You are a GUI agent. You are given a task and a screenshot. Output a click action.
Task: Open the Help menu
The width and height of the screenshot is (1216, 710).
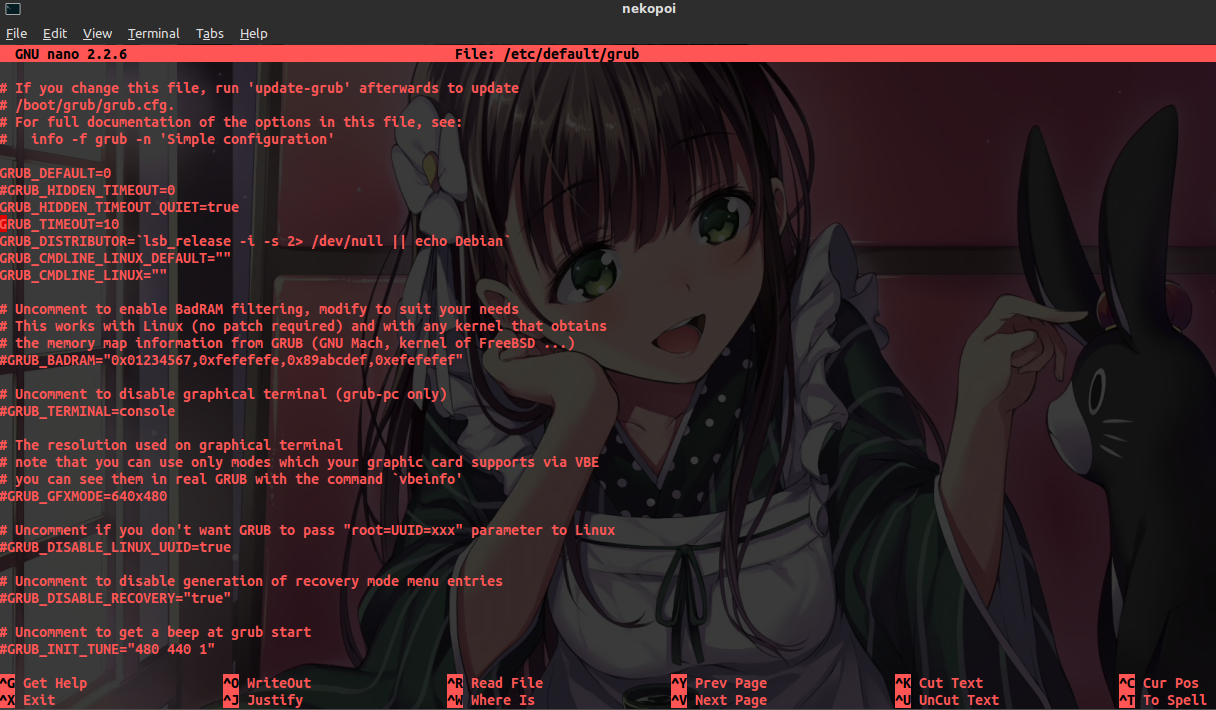pos(253,33)
